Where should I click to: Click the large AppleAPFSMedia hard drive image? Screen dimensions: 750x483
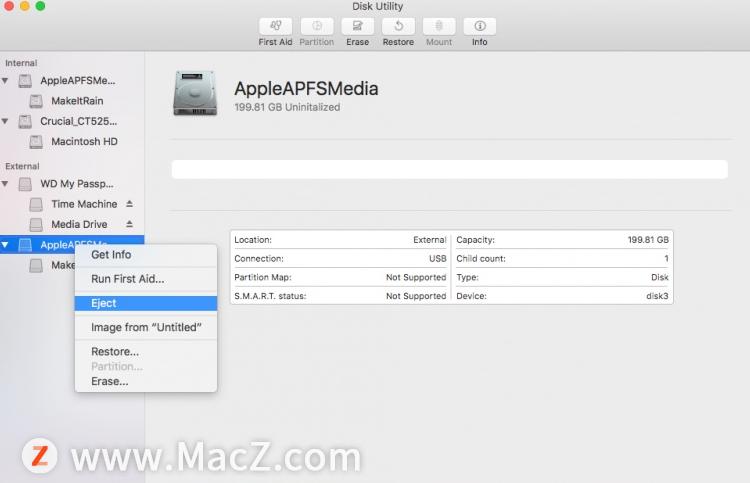(195, 93)
